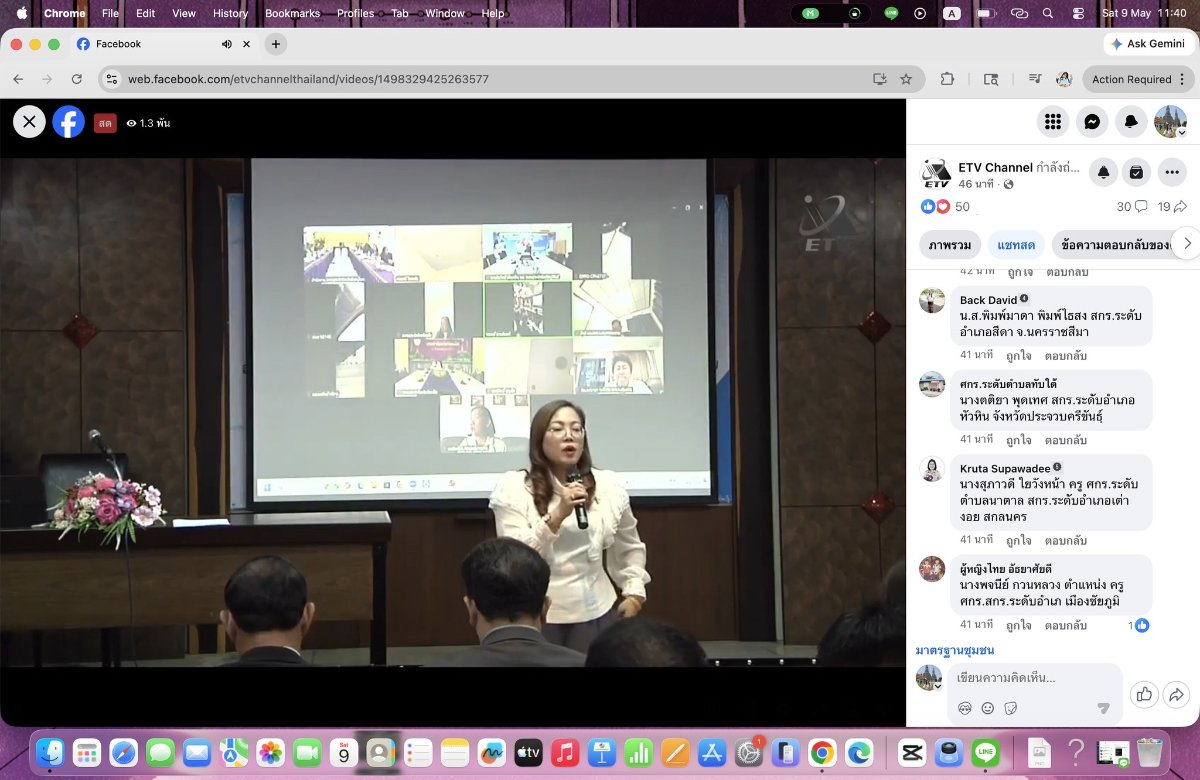Open the 19 shares count
This screenshot has height=780, width=1200.
pos(1171,206)
